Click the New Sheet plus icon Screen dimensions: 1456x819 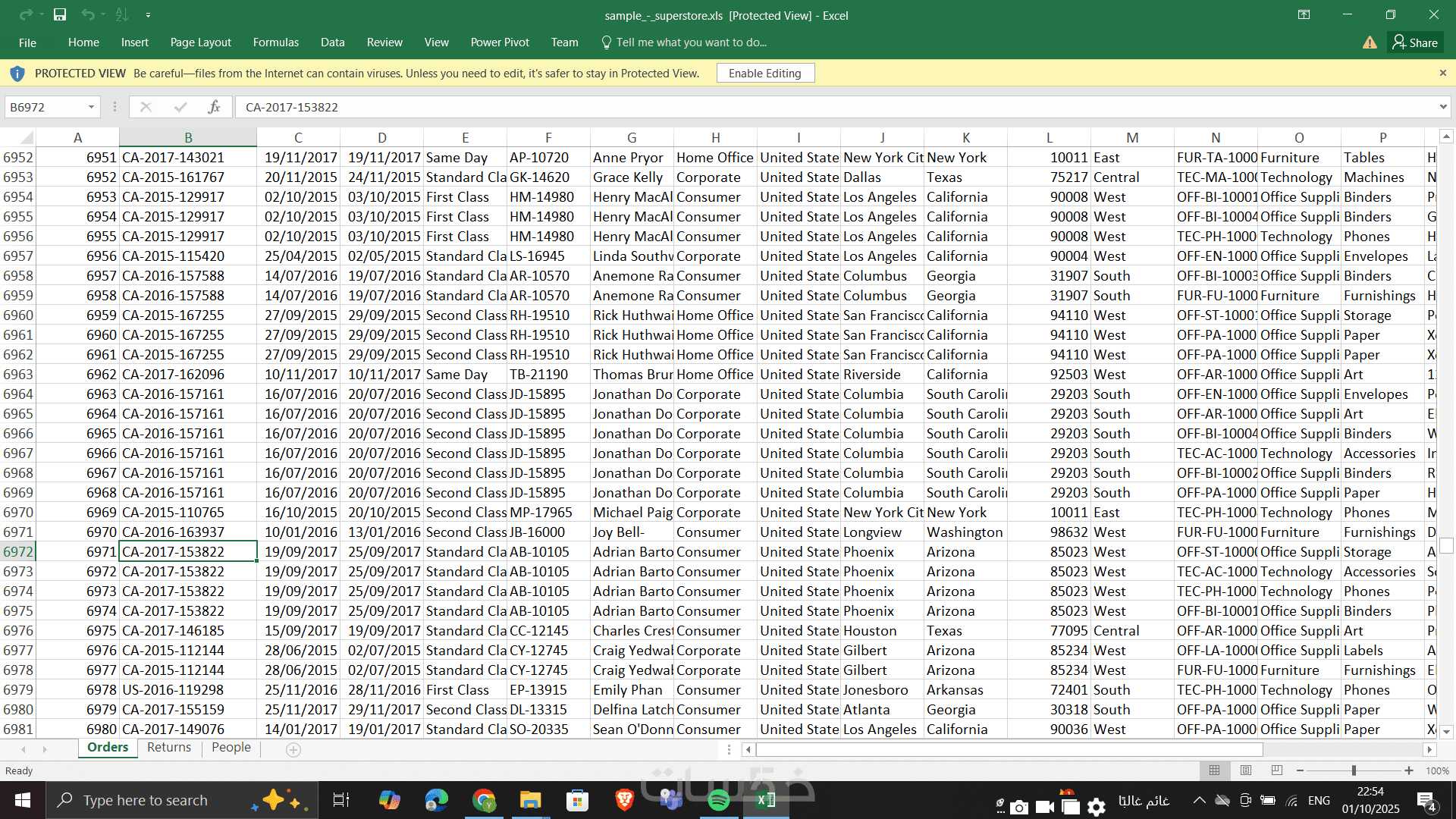(x=293, y=749)
